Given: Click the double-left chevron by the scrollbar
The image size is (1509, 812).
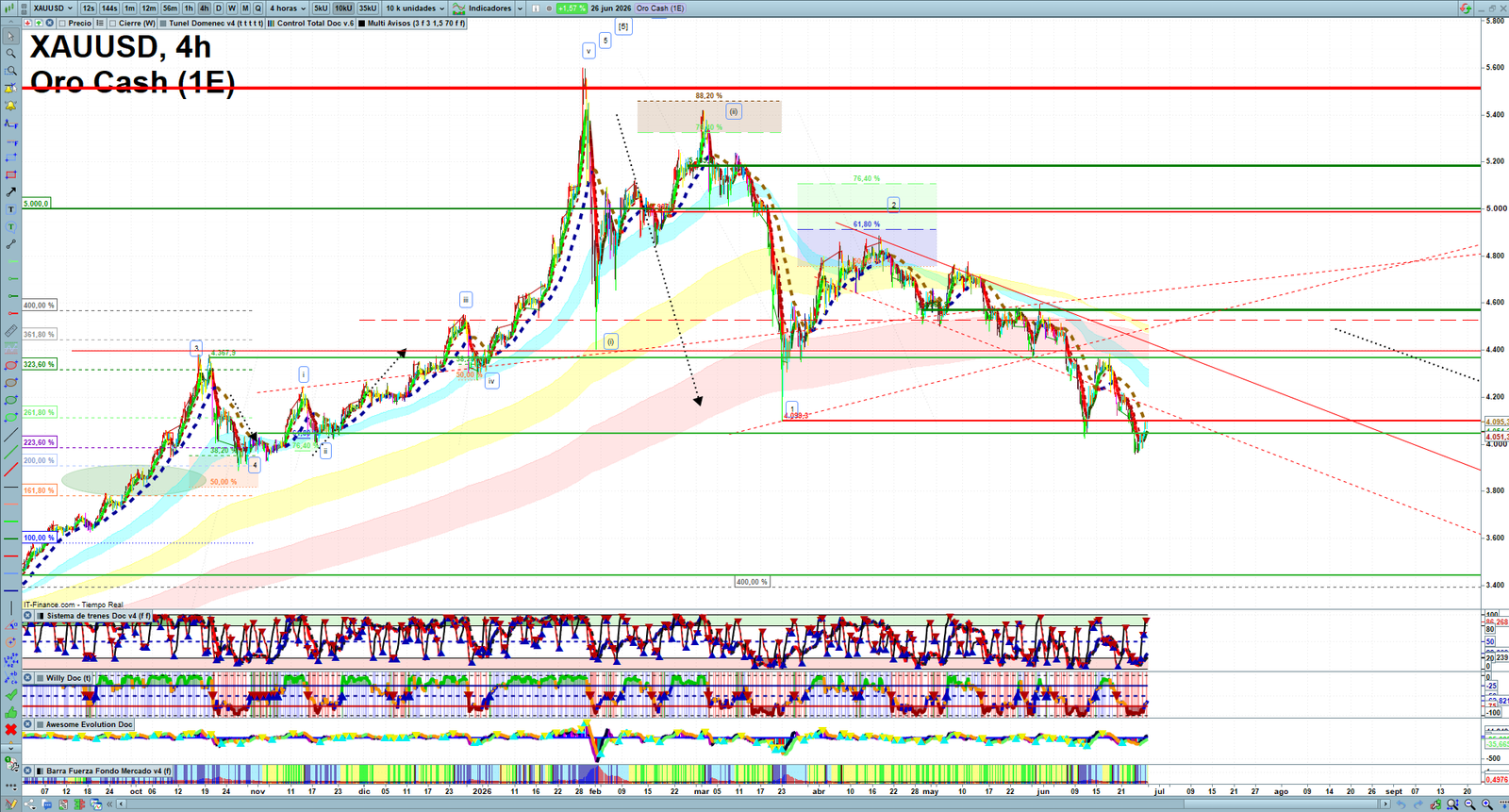Looking at the screenshot, I should (110, 804).
